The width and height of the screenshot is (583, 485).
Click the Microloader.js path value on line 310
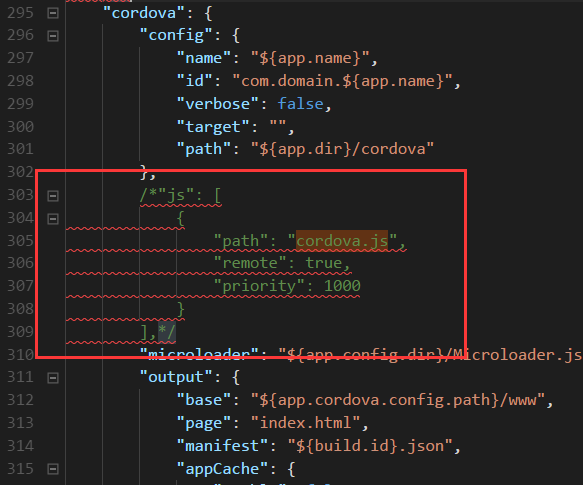[x=431, y=355]
